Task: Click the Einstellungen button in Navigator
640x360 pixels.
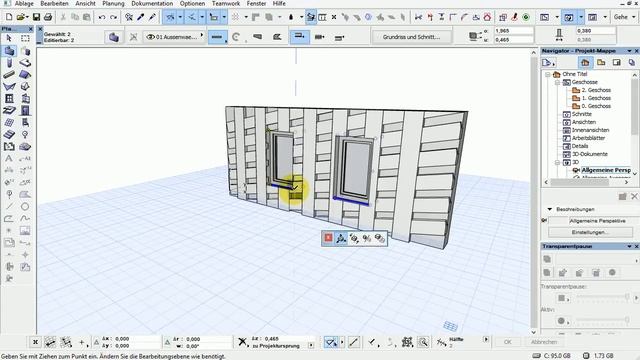Action: point(590,232)
